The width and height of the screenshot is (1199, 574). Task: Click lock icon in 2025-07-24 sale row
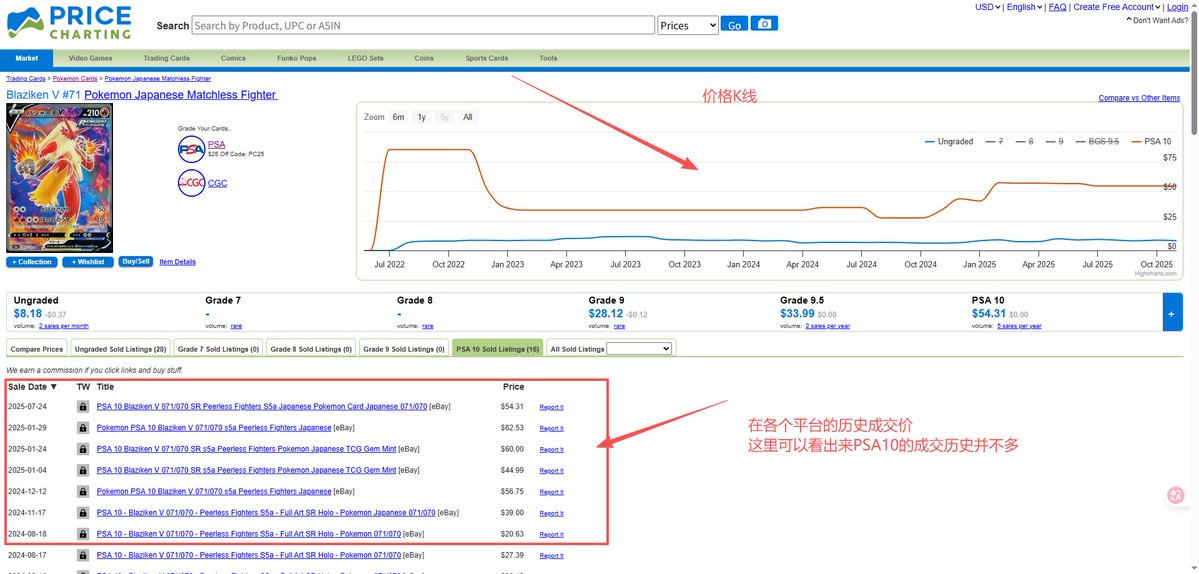click(x=83, y=407)
